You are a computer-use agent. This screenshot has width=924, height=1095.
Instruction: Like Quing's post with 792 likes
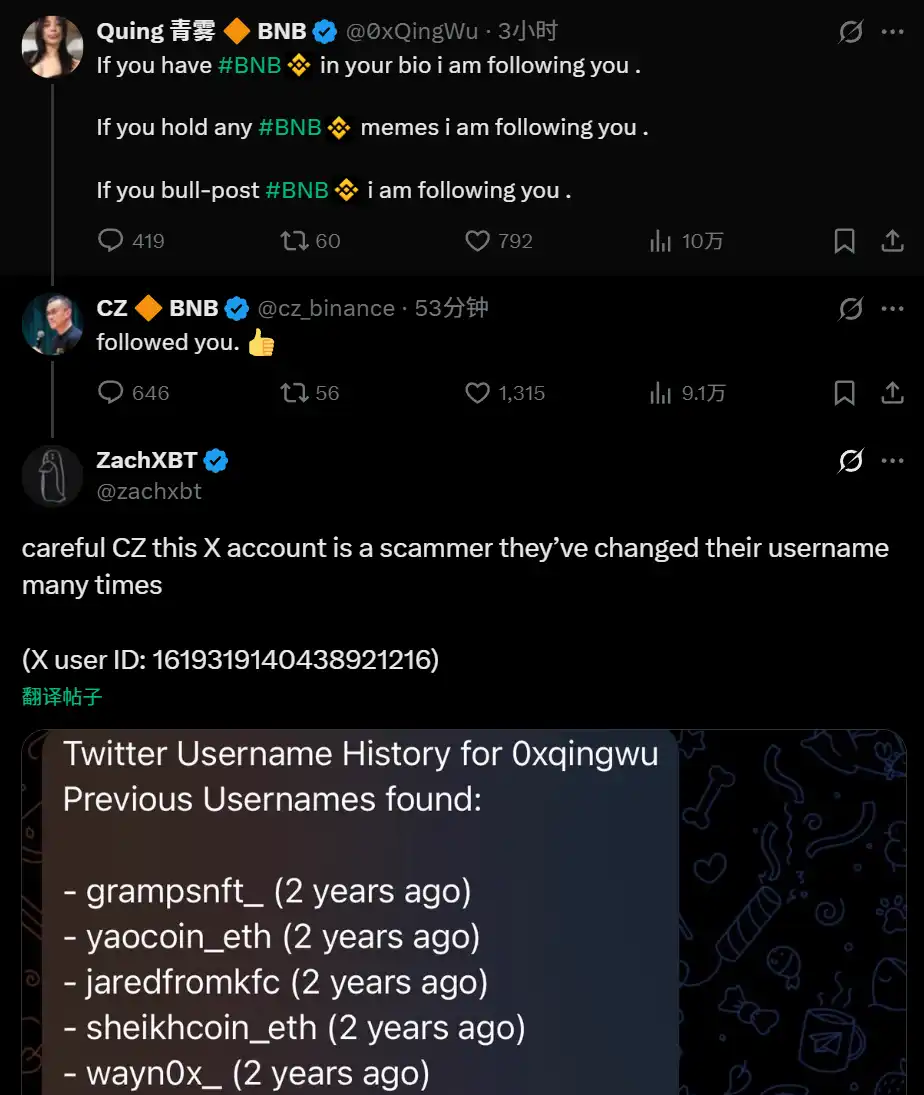478,241
